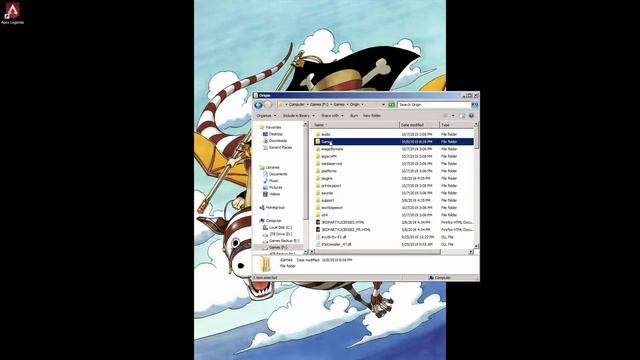The height and width of the screenshot is (360, 640).
Task: Select Documents under Libraries
Action: point(278,174)
